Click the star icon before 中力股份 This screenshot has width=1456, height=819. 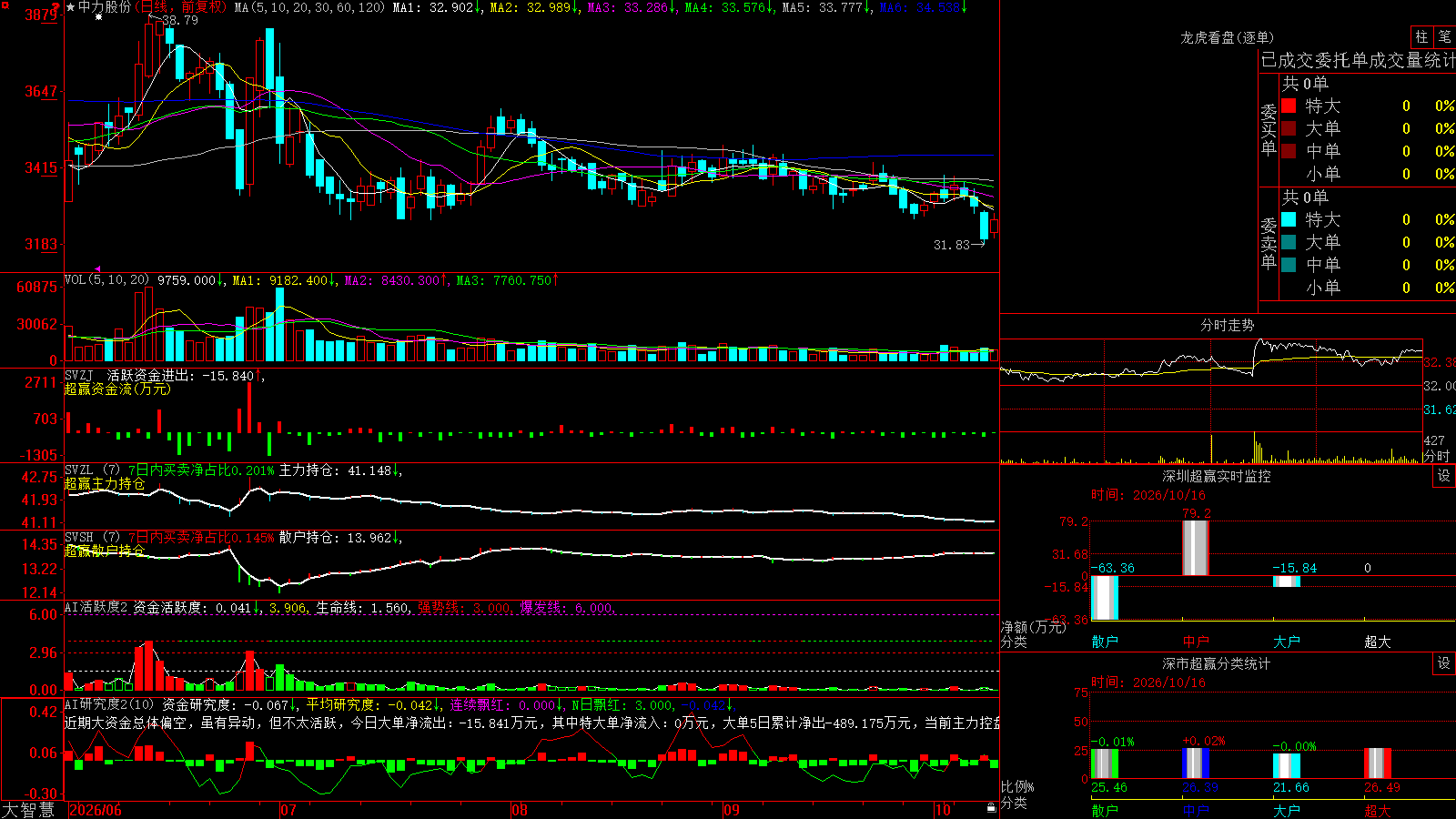(70, 7)
